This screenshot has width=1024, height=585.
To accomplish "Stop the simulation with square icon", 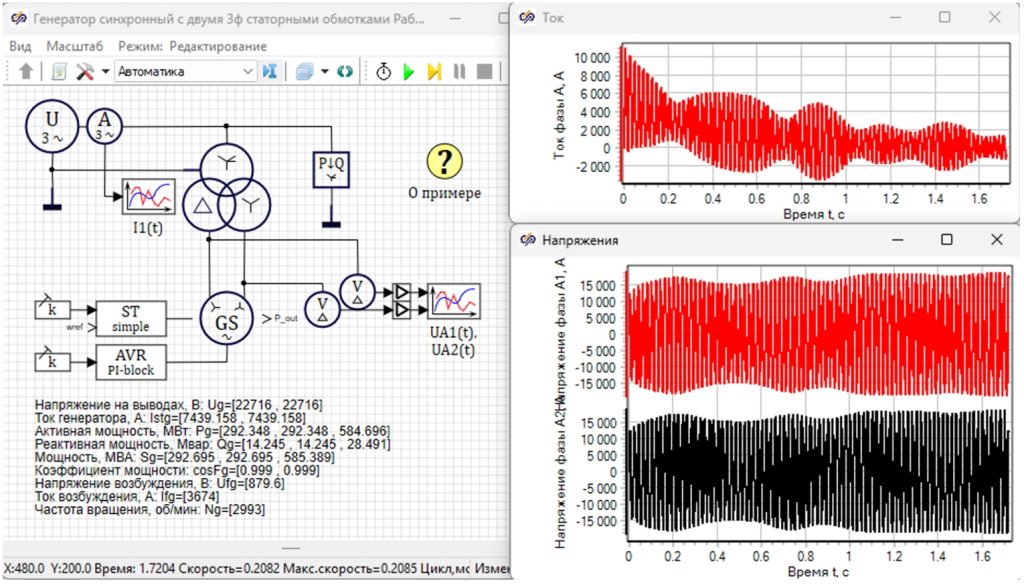I will tap(485, 71).
